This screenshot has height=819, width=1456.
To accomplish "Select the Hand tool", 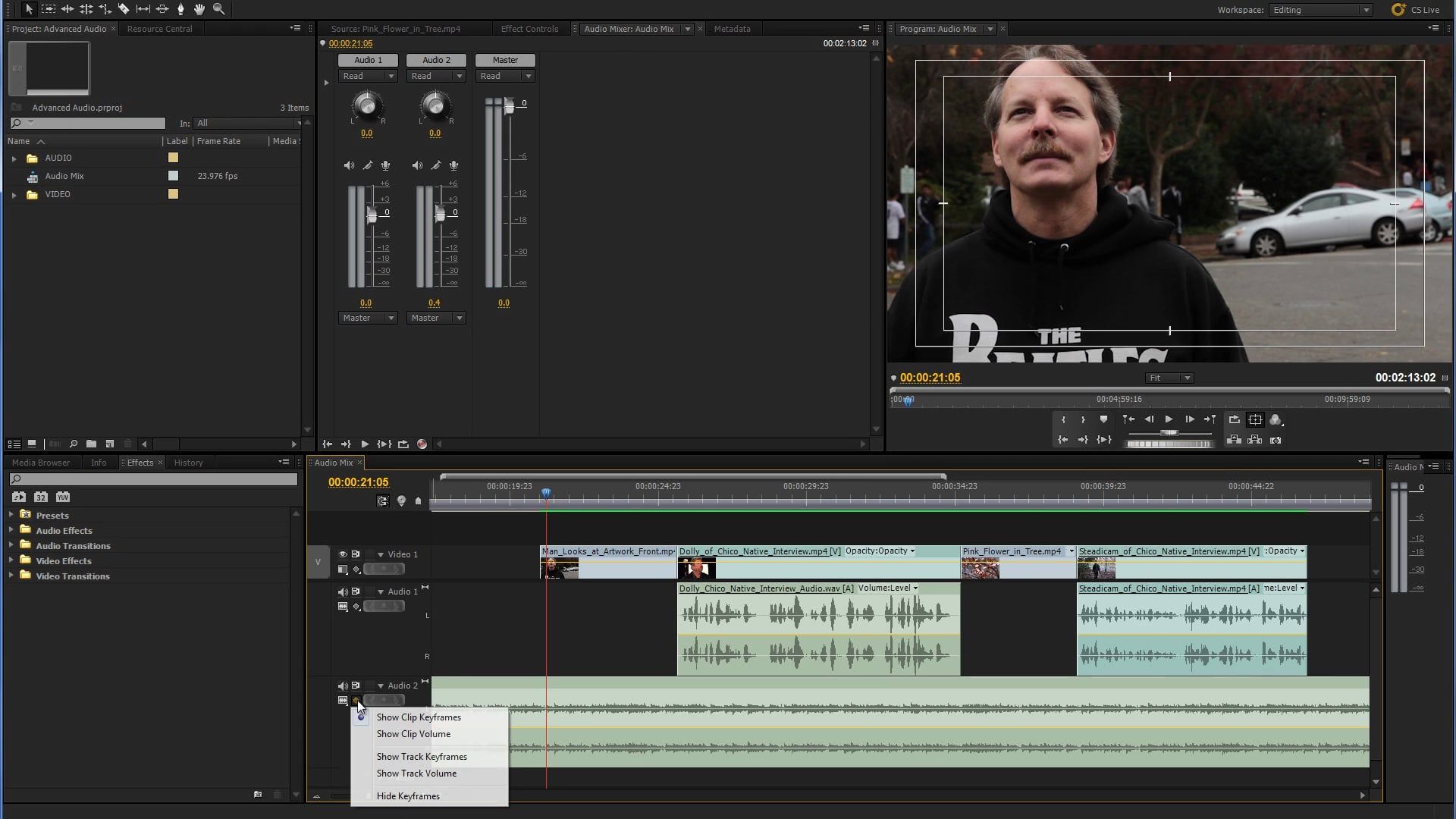I will click(199, 9).
